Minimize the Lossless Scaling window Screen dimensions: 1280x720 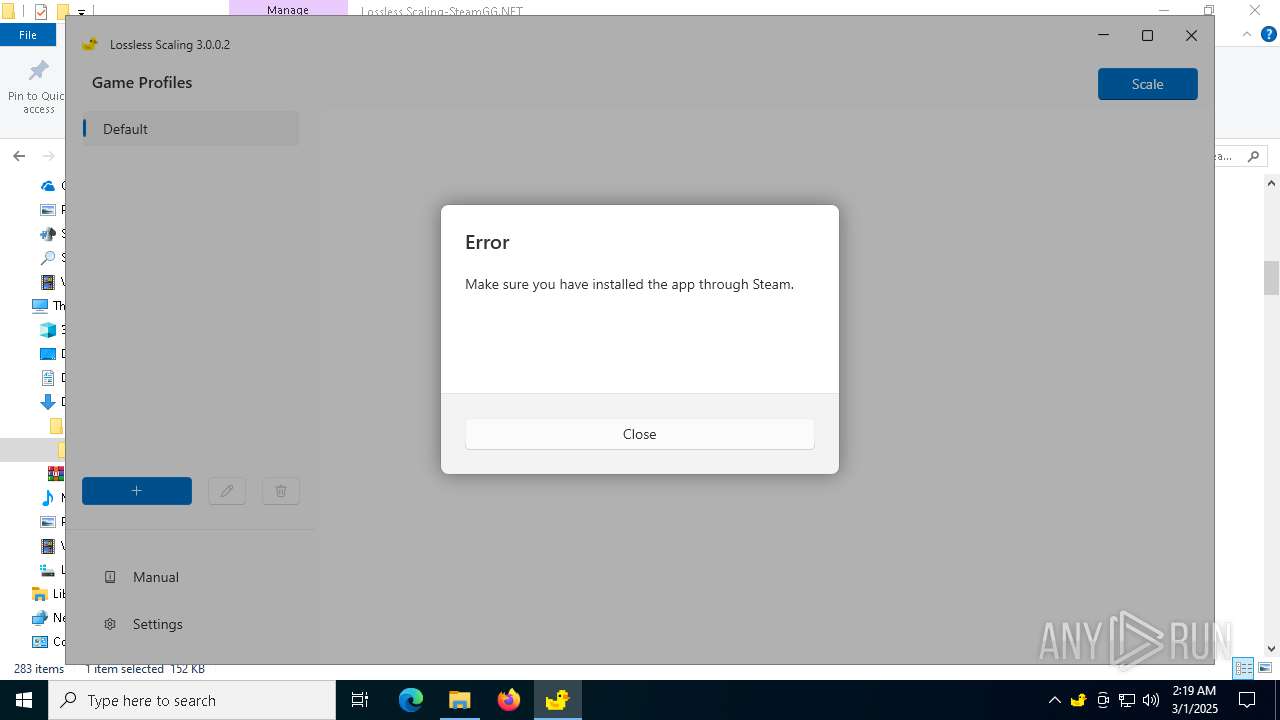click(x=1103, y=35)
